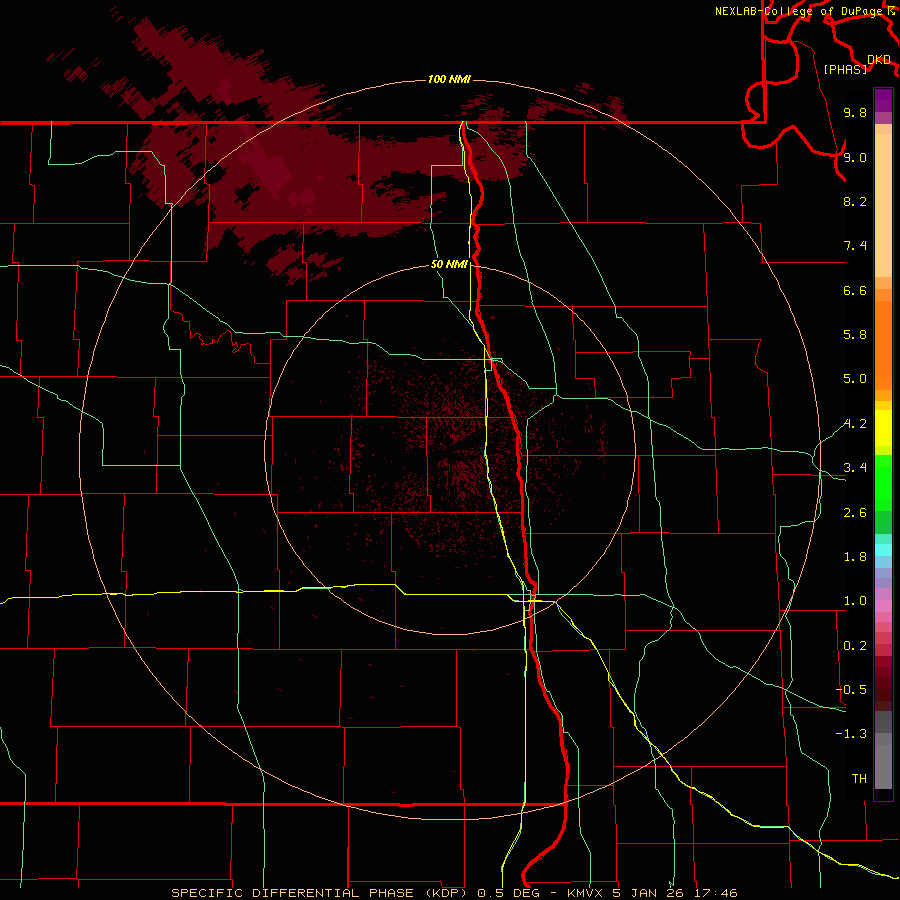Pick the bright green segment of the color bar
Screen dimensions: 900x900
pos(883,481)
